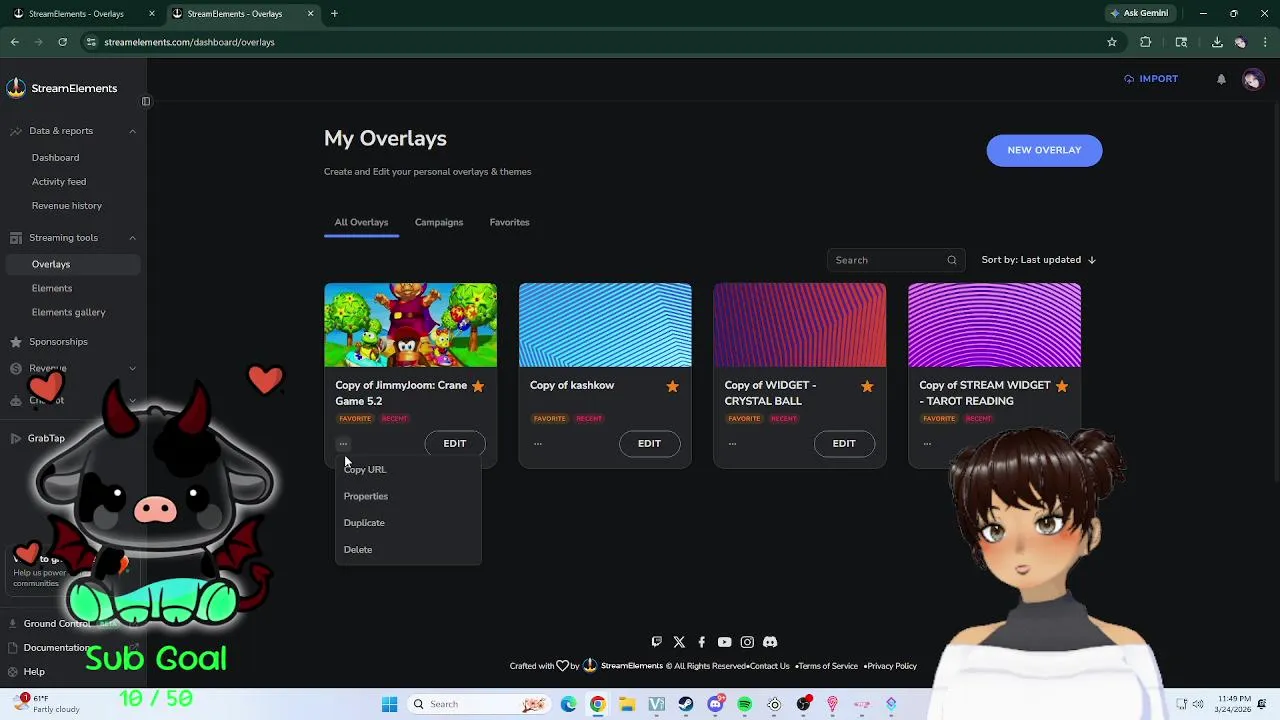
Task: Click the Ask Gemini button
Action: [x=1139, y=14]
